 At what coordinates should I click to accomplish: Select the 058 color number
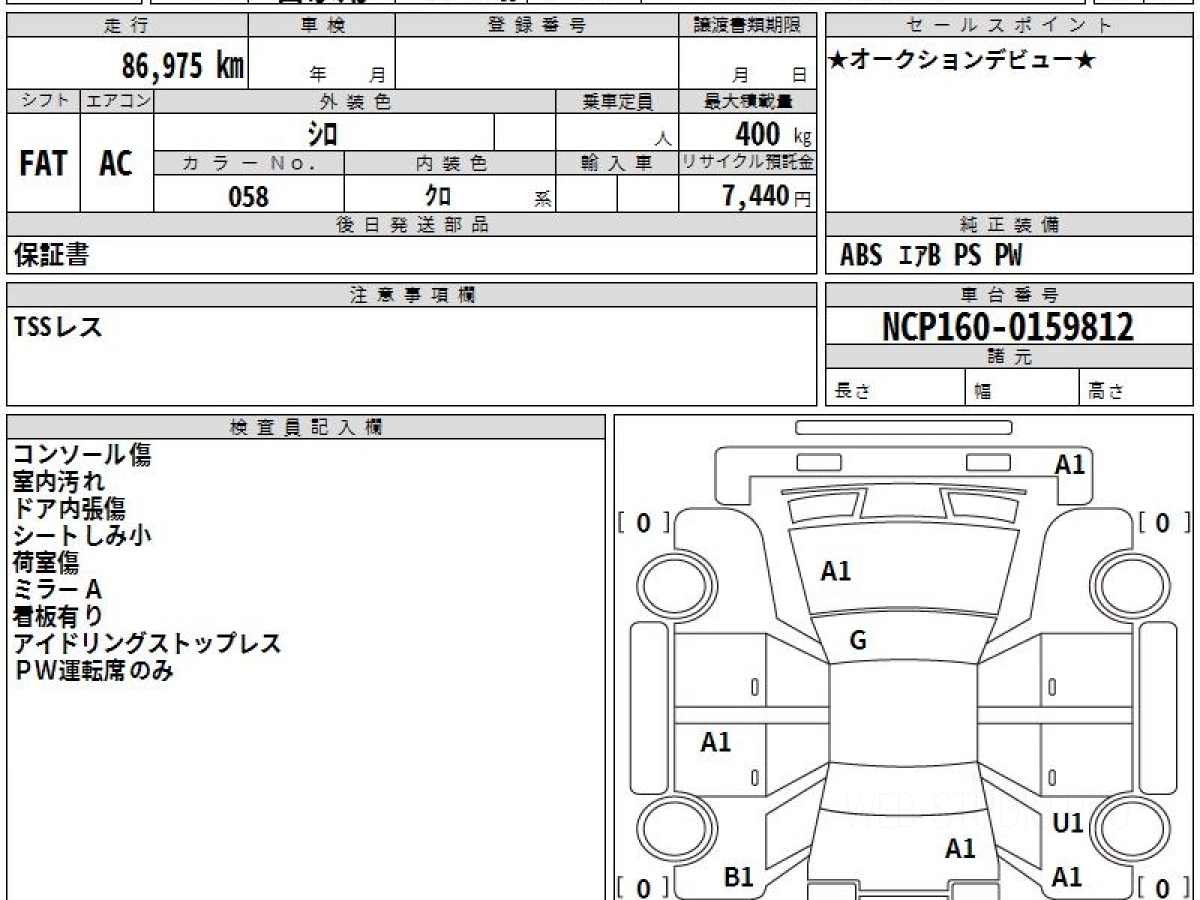point(249,196)
